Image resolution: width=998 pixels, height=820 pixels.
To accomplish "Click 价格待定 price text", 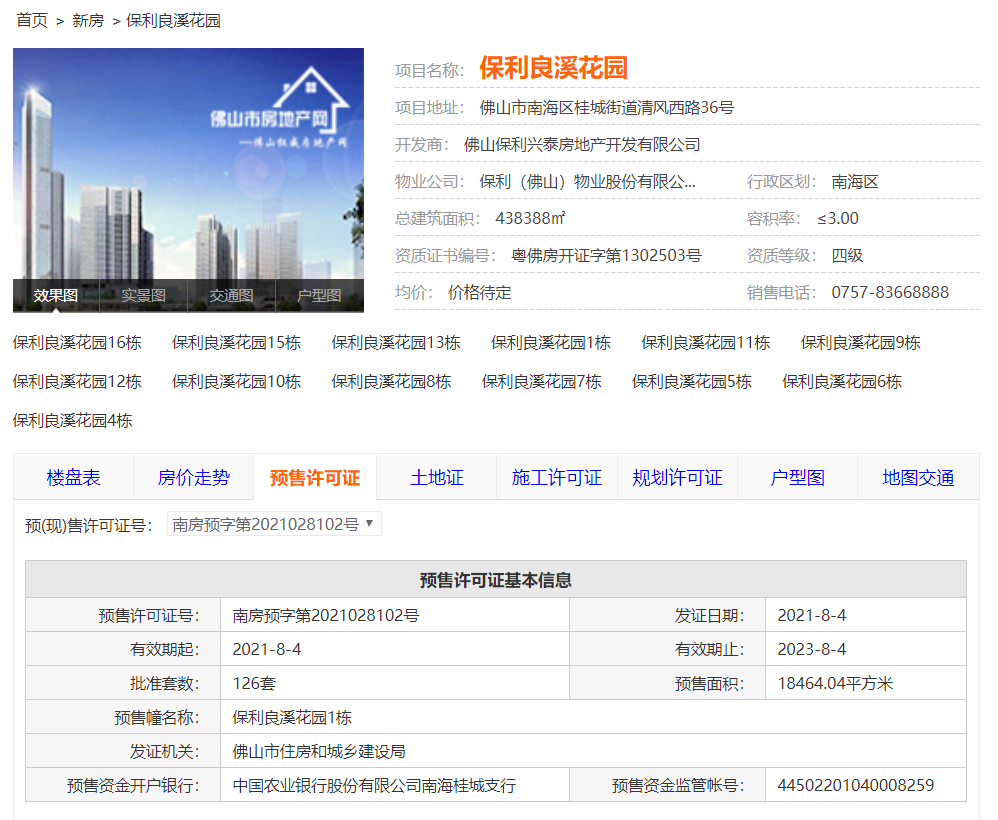I will point(480,293).
